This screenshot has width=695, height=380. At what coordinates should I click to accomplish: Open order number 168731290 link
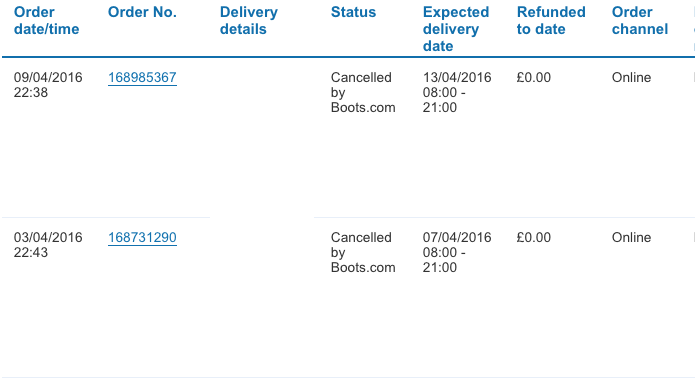(142, 238)
